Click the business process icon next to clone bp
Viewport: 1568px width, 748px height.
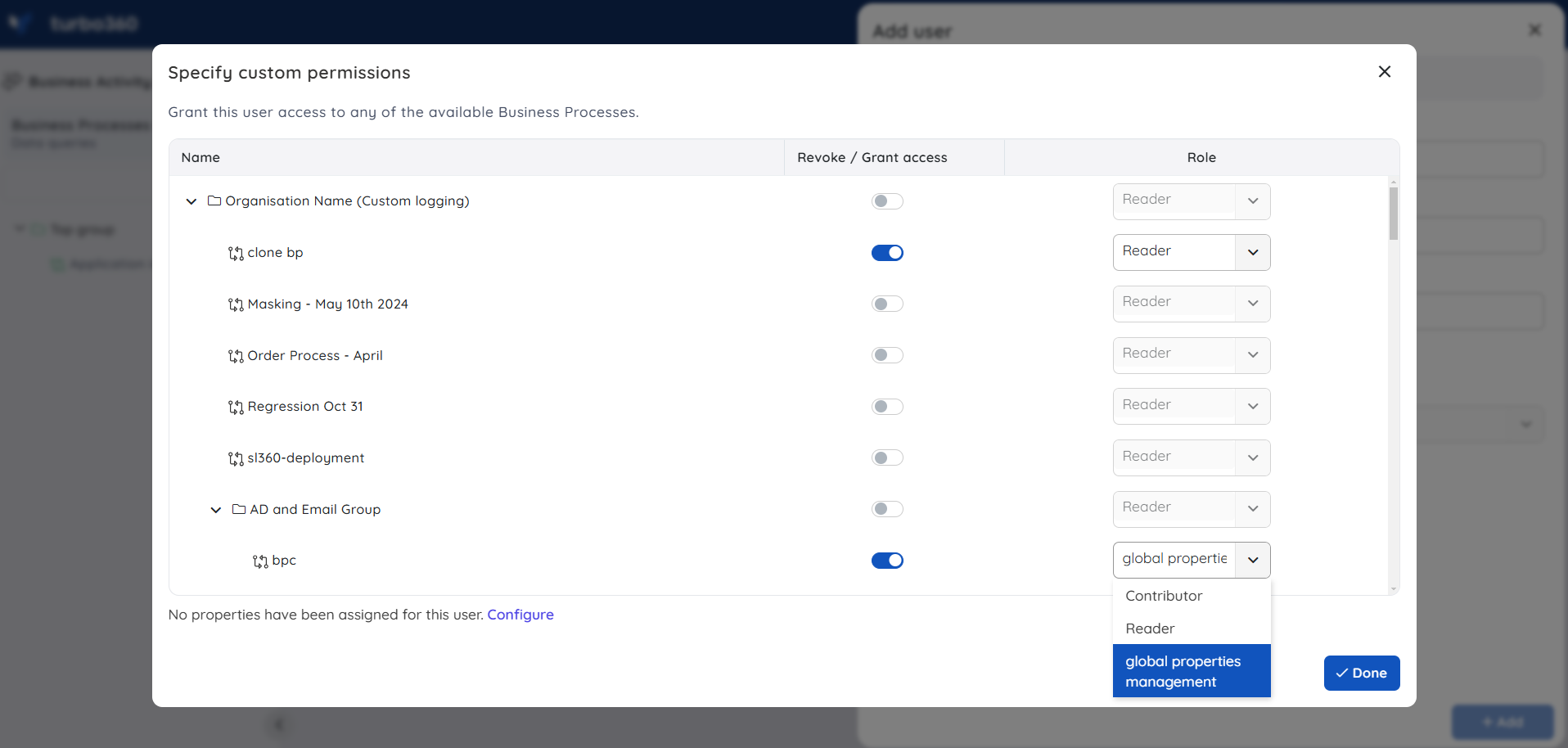click(x=236, y=254)
